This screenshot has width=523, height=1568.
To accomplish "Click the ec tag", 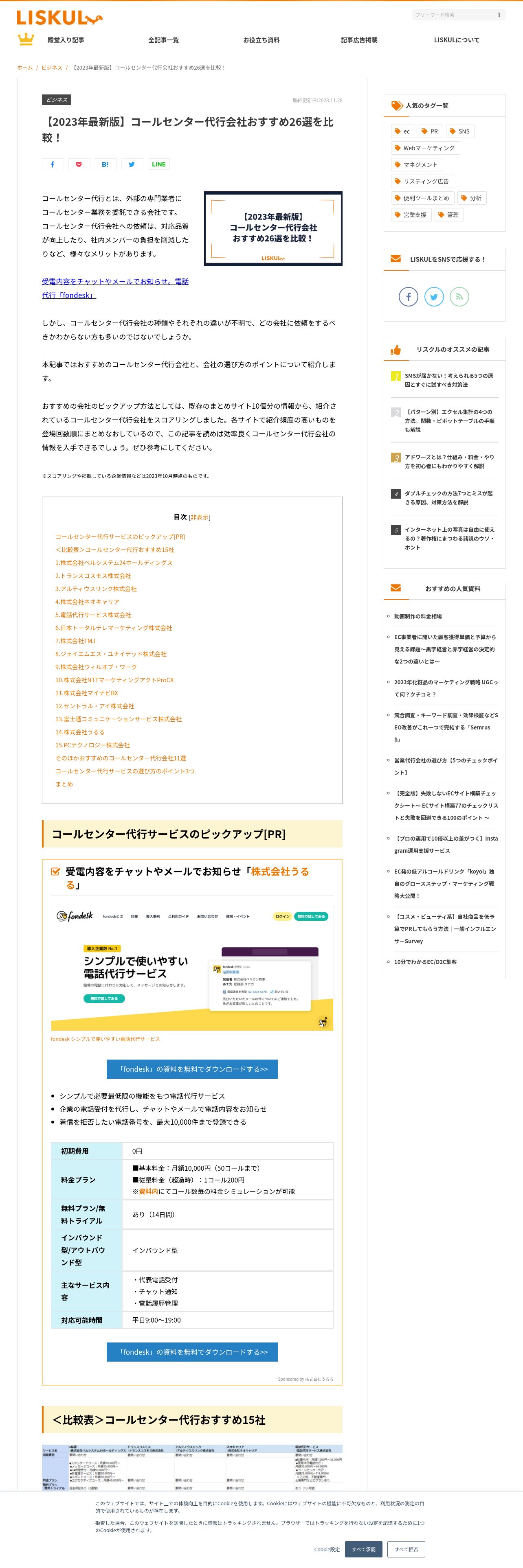I will click(403, 131).
